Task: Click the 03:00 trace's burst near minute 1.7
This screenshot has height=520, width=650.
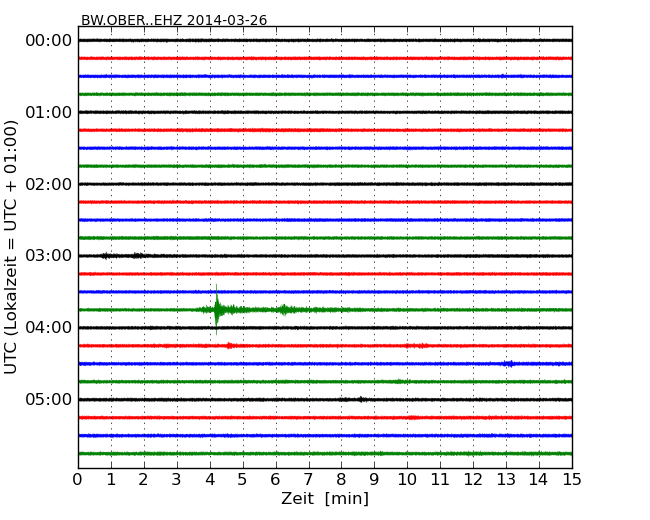Action: [x=137, y=256]
